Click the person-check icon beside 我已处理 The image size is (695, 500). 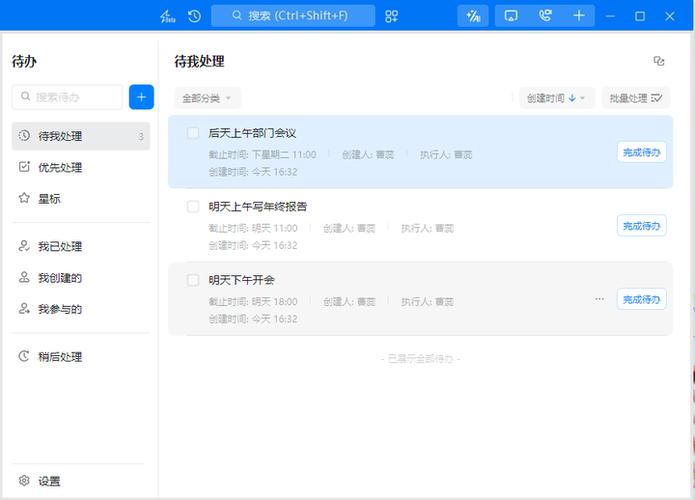point(24,246)
